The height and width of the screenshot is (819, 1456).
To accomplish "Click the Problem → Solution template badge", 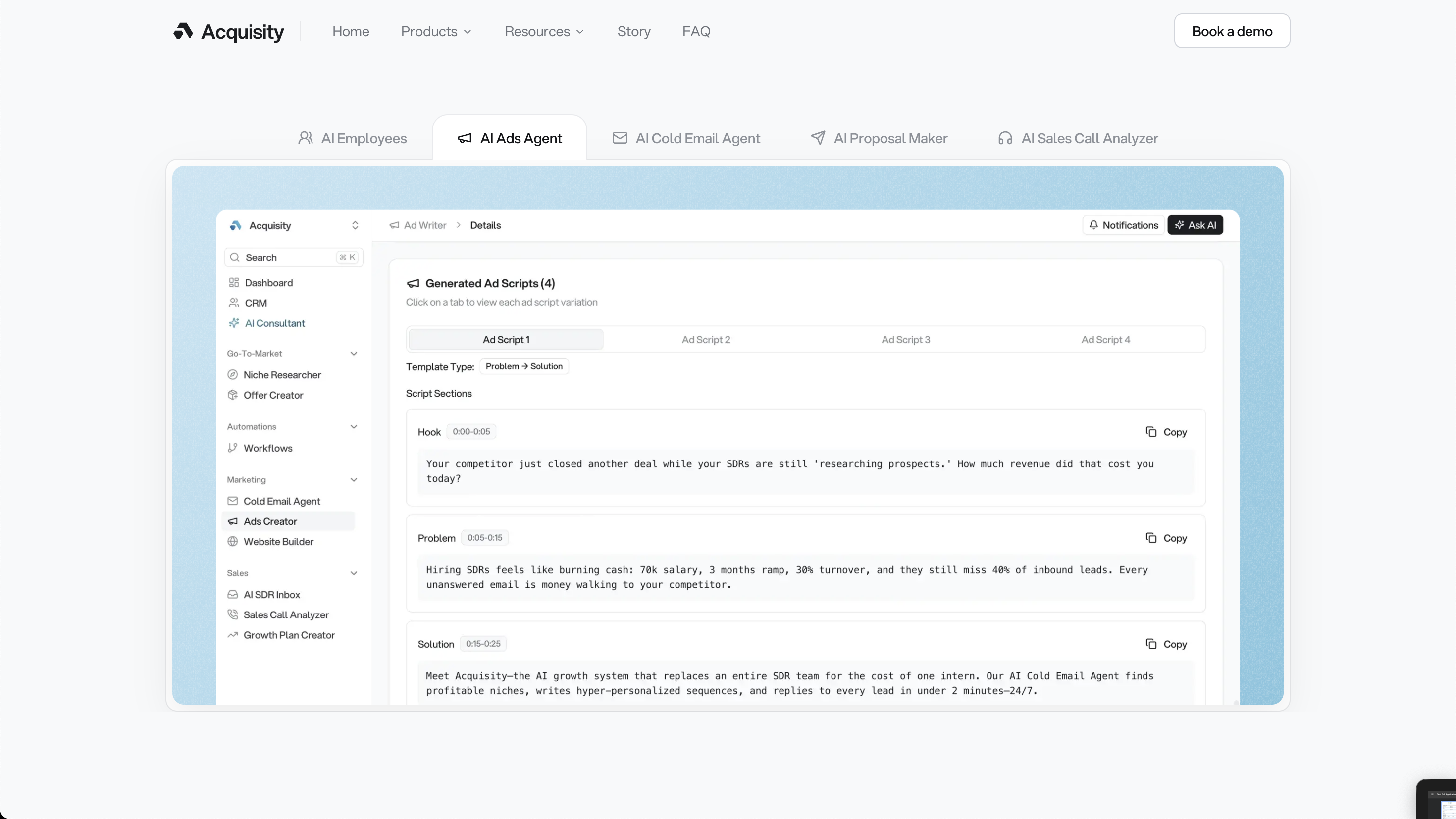I will point(524,366).
